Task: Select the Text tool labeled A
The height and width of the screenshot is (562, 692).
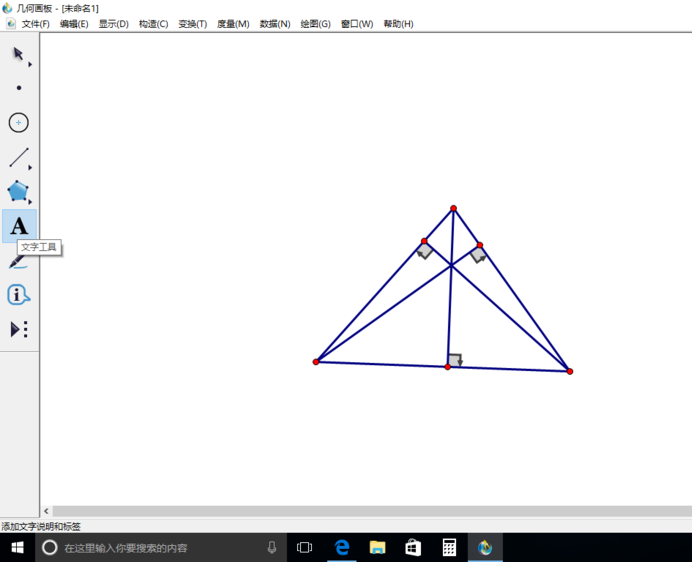Action: (x=19, y=226)
